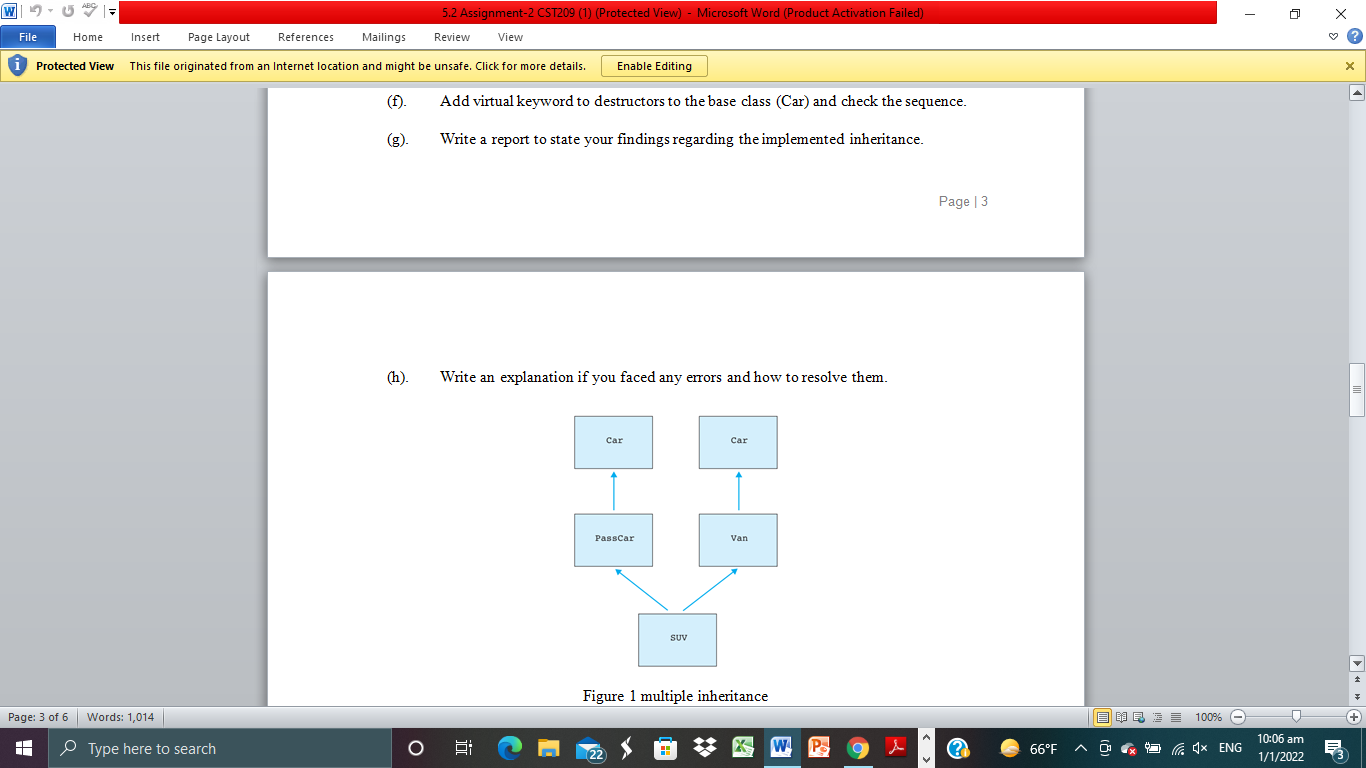This screenshot has height=768, width=1366.
Task: Select the Web Layout view icon
Action: [x=1139, y=717]
